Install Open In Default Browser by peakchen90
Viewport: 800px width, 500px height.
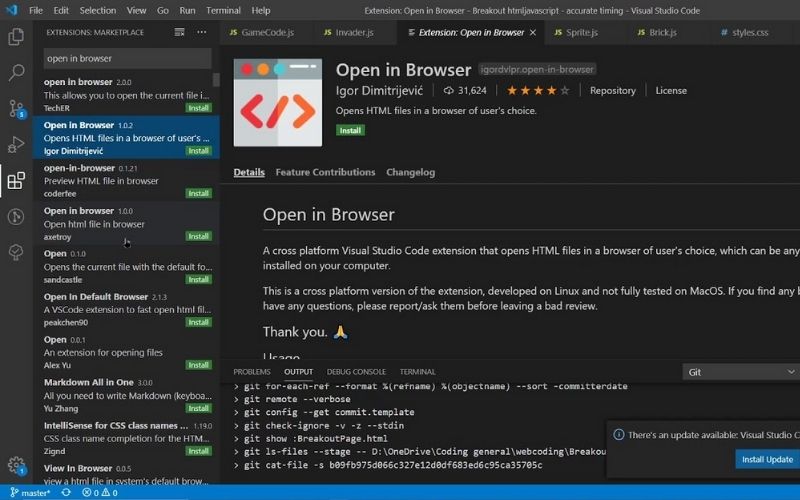point(198,322)
